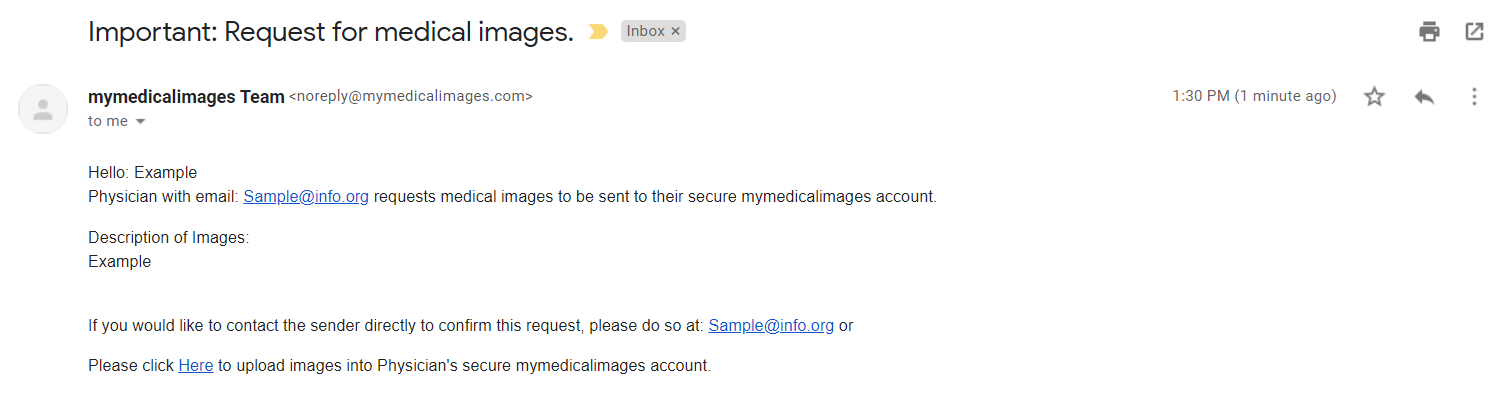
Task: Click the "Hello: Example" greeting line
Action: [142, 173]
